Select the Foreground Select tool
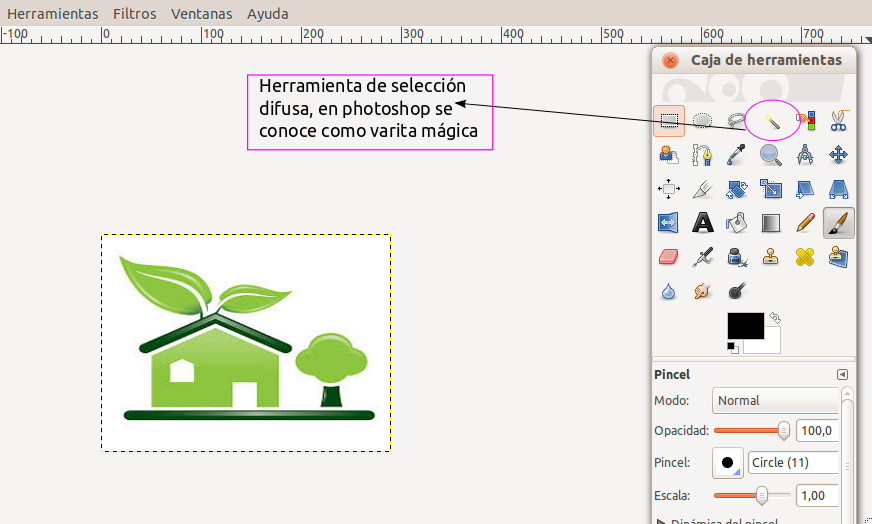This screenshot has width=872, height=524. pyautogui.click(x=668, y=155)
